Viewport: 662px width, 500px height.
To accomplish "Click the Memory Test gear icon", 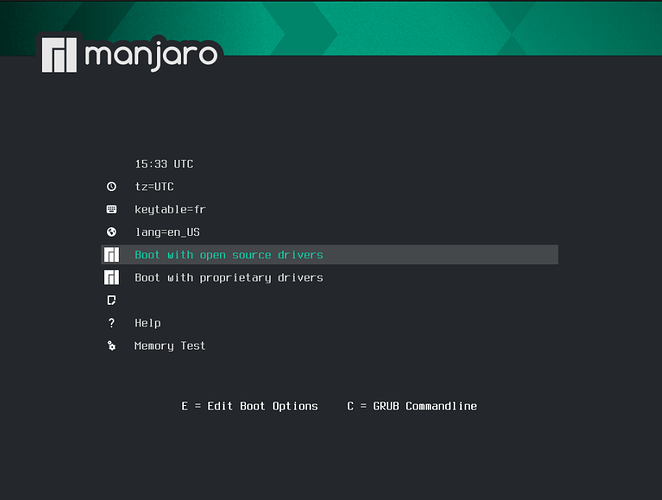I will tap(111, 346).
